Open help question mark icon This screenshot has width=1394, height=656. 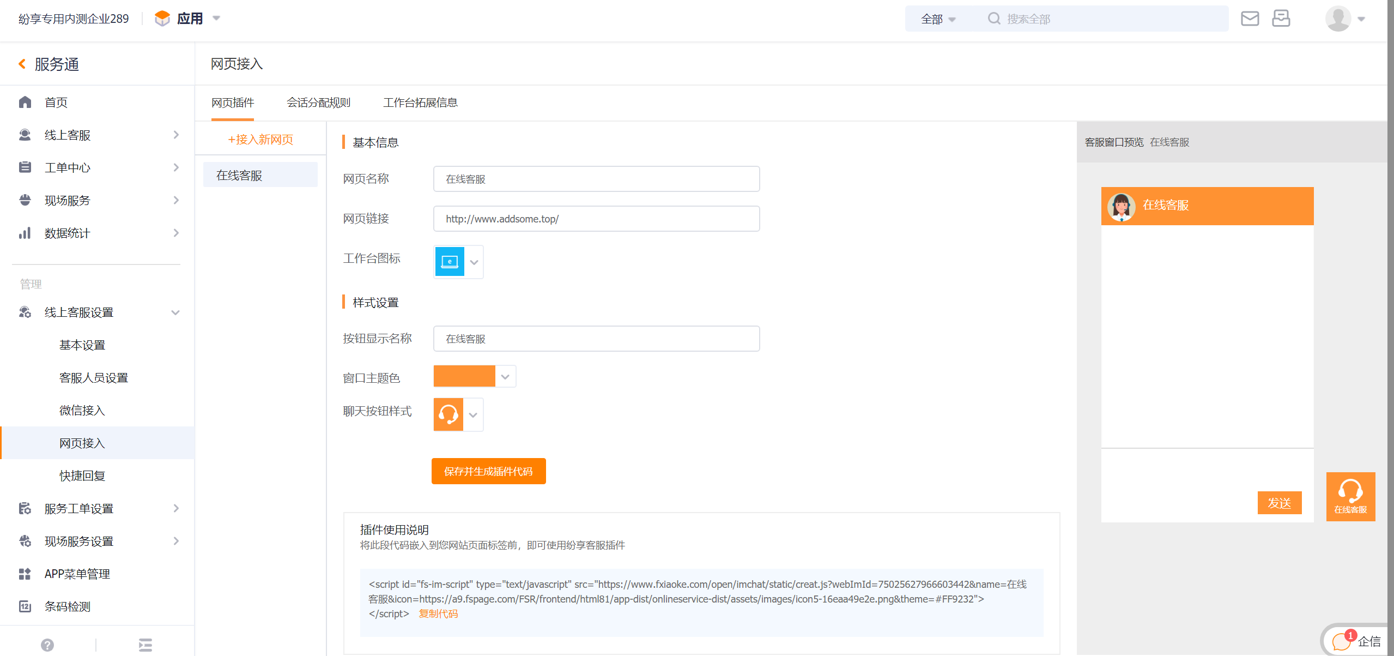(47, 645)
